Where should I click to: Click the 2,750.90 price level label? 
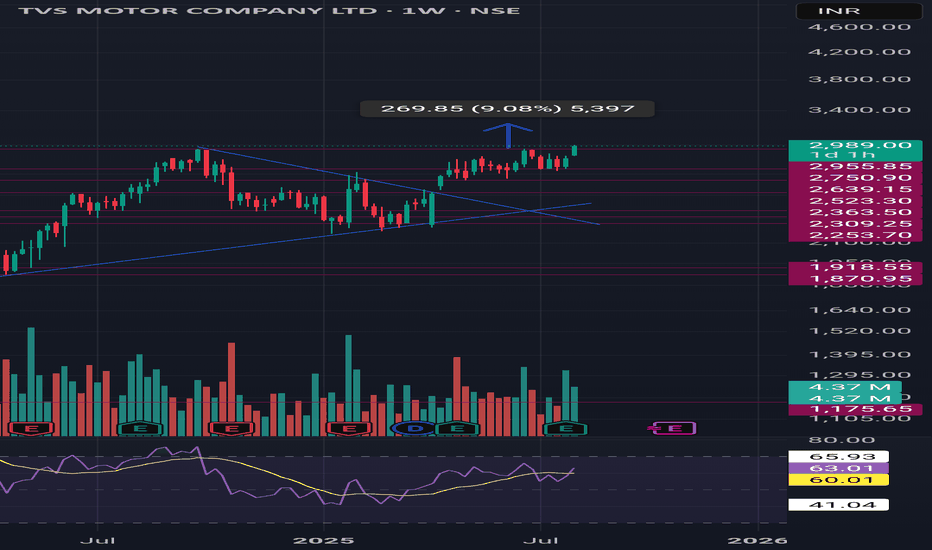[855, 178]
